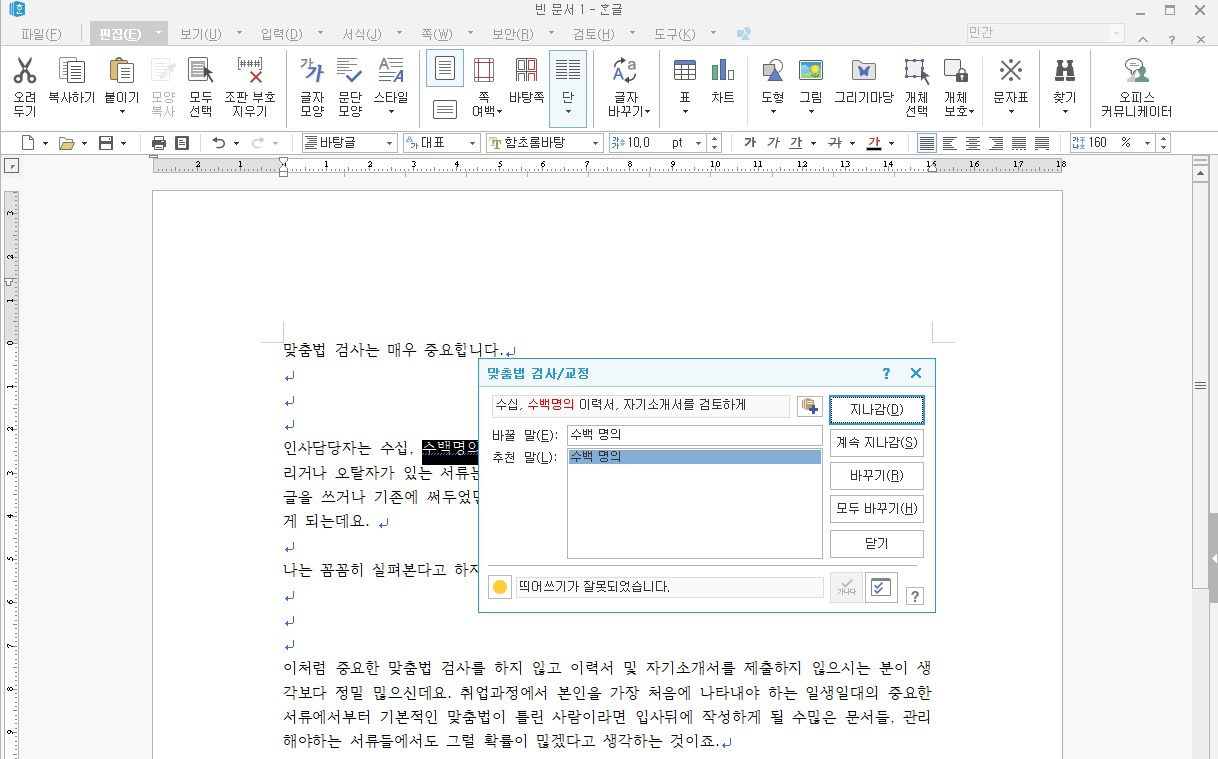Image resolution: width=1218 pixels, height=759 pixels.
Task: Insert a picture with the 그림 icon
Action: [811, 78]
